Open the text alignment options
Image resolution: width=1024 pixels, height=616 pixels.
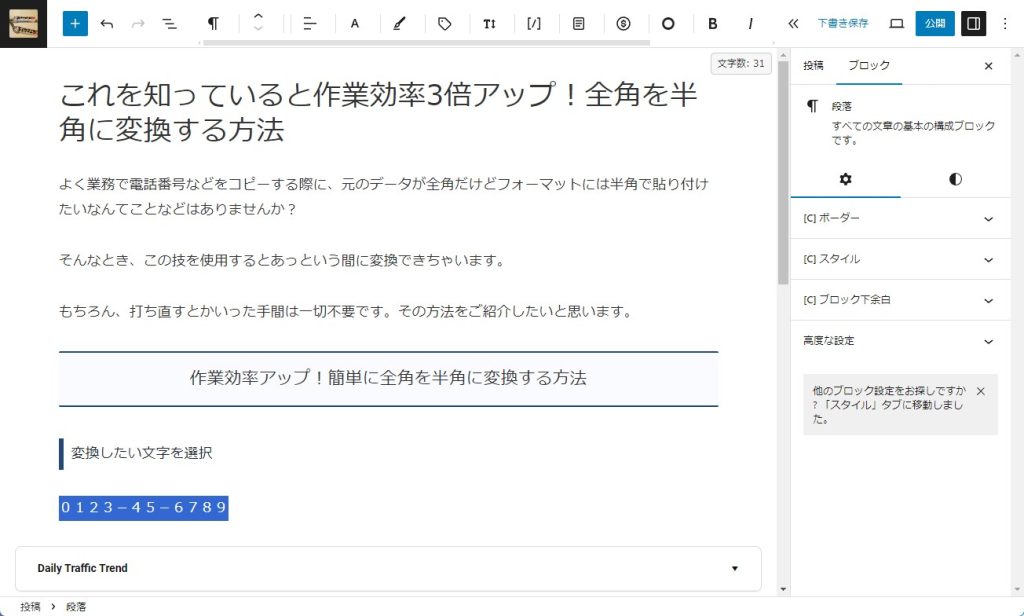(x=309, y=23)
